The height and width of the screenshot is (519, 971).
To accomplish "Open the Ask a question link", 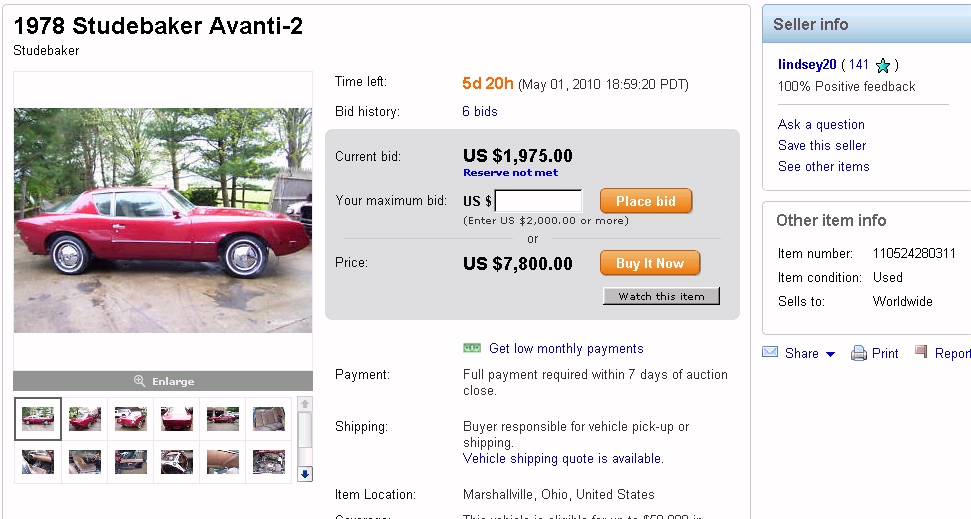I will point(821,125).
